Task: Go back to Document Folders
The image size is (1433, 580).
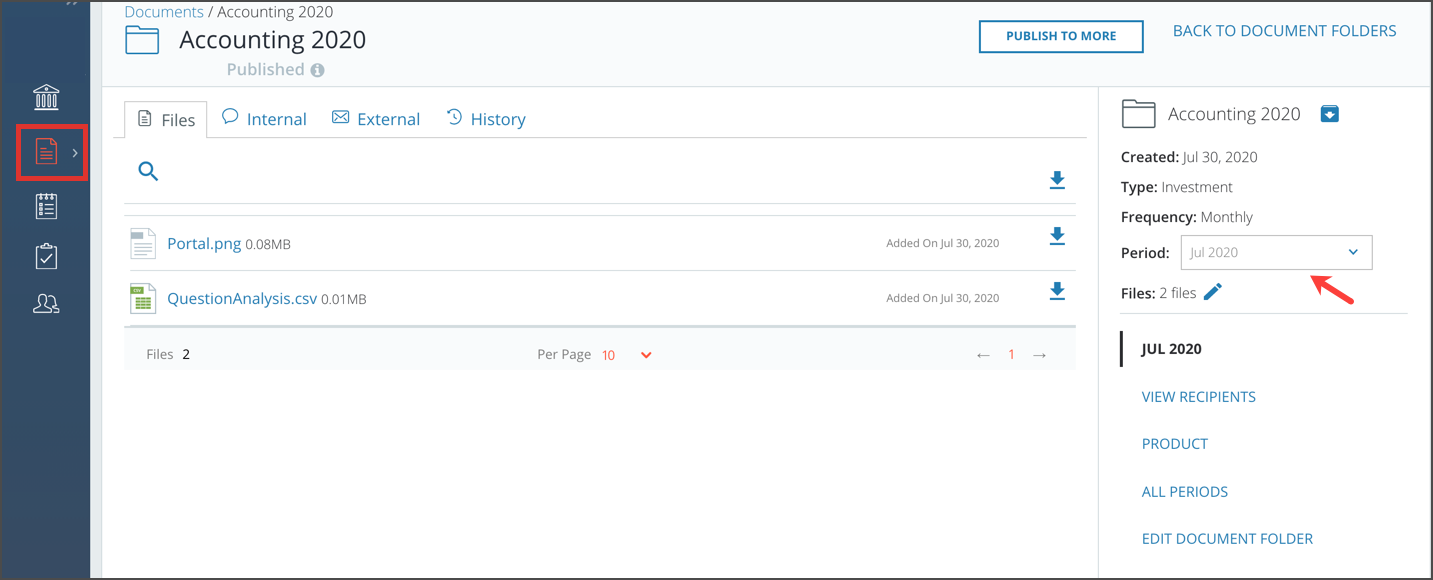Action: (x=1285, y=31)
